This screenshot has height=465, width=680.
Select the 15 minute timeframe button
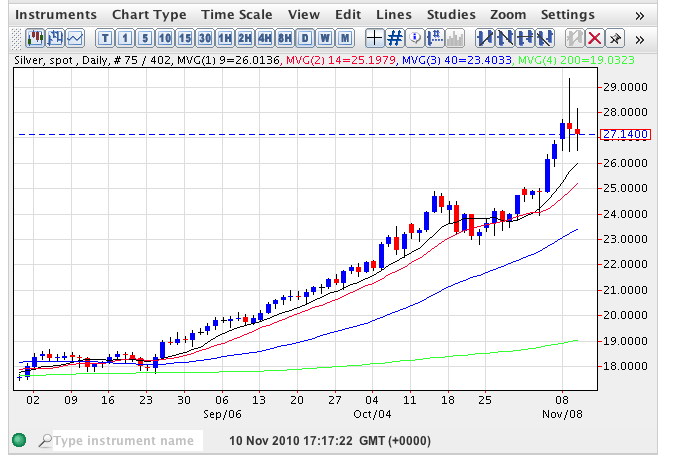coord(185,38)
